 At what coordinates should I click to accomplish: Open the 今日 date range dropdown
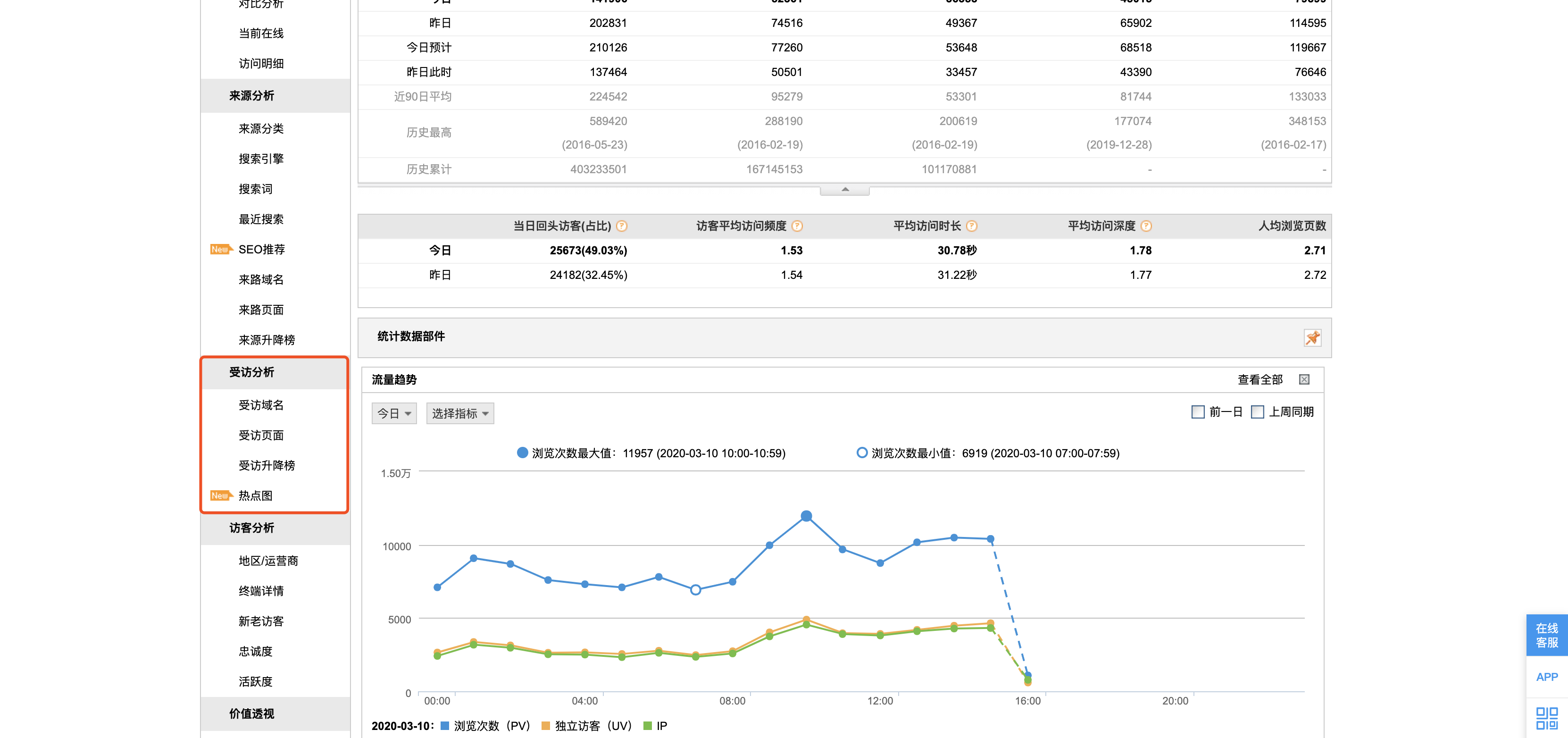[x=394, y=413]
